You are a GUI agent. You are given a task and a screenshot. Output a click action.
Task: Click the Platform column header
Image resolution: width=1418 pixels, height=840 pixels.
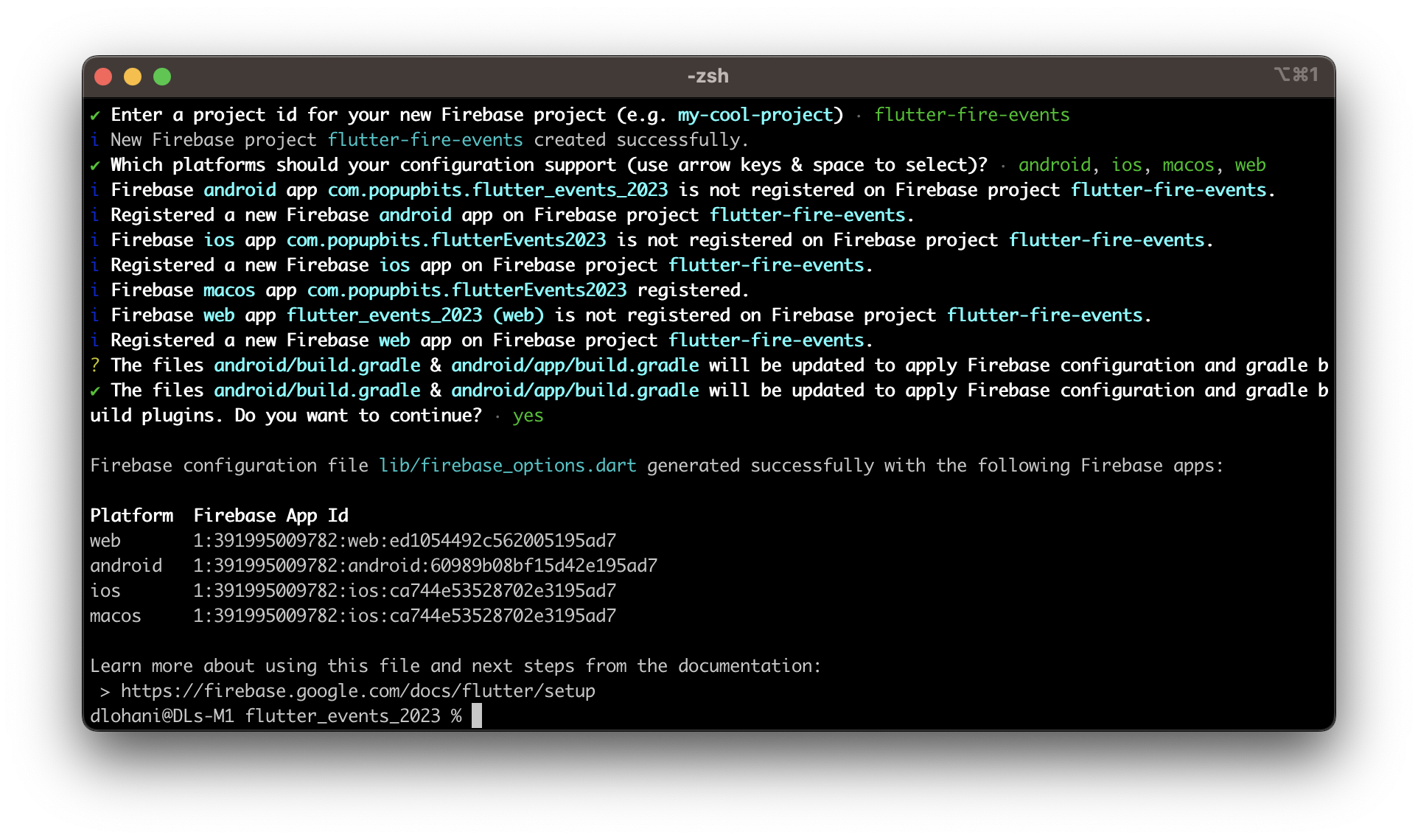tap(132, 516)
